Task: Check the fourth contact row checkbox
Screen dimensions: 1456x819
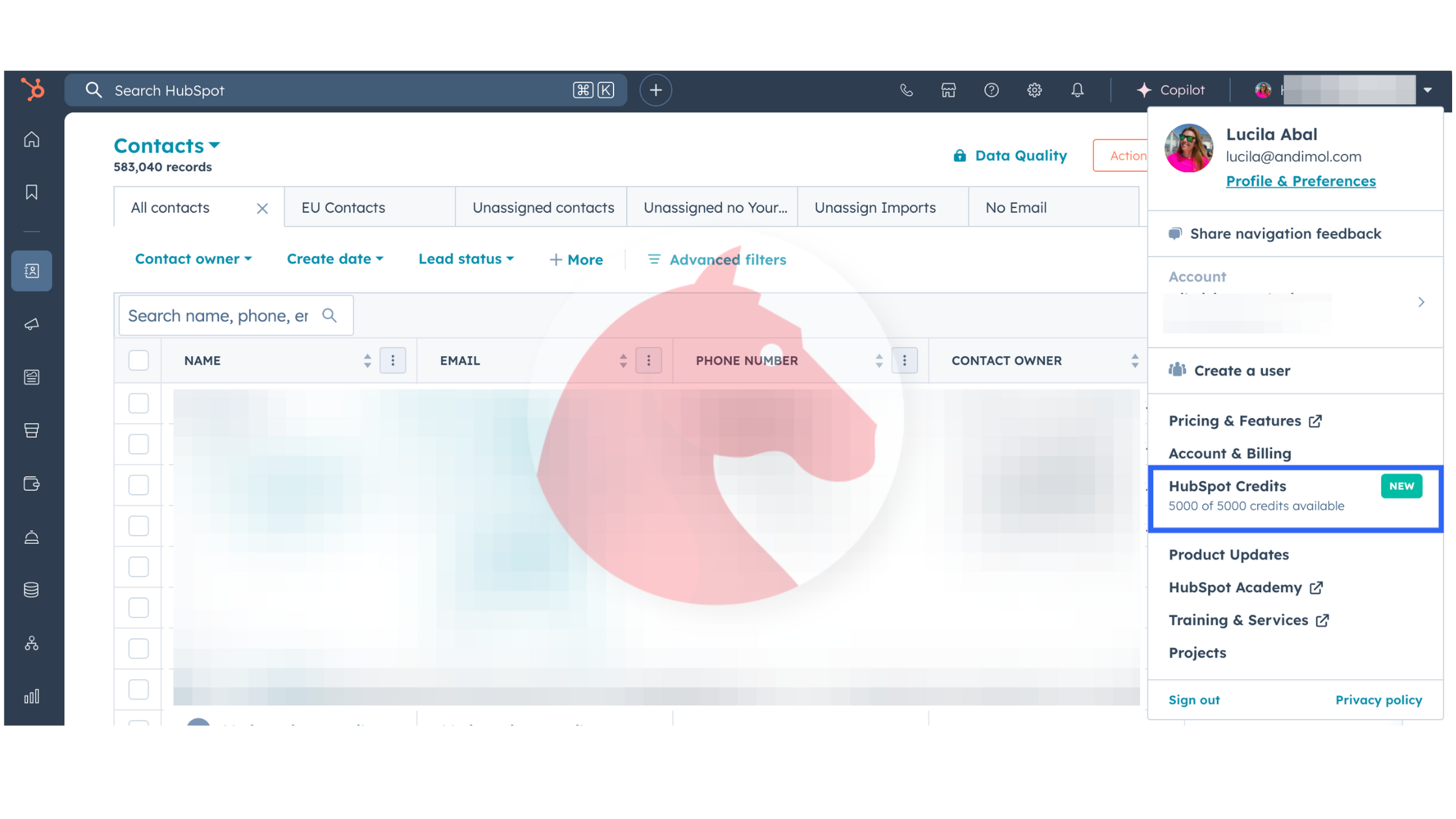Action: [x=138, y=526]
